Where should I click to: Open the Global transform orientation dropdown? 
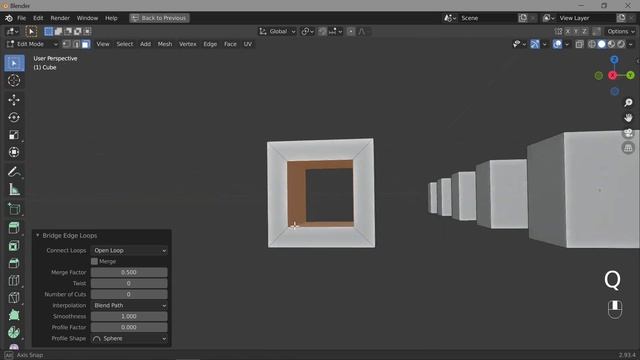[x=277, y=31]
